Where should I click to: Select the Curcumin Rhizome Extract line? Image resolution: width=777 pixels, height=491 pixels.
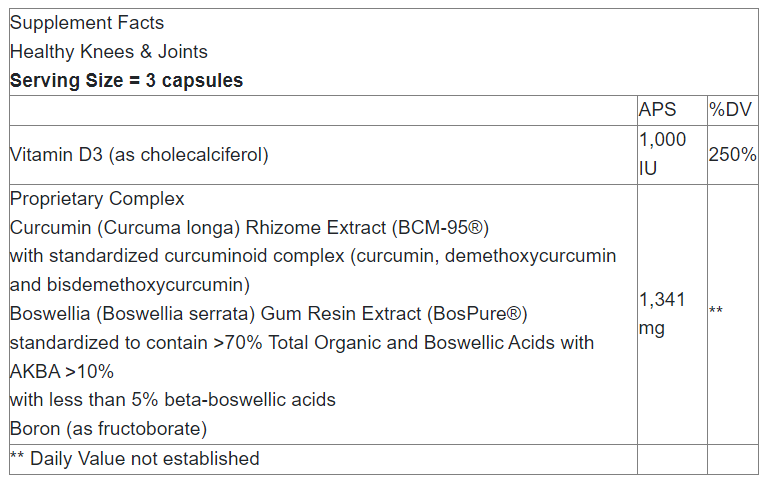click(x=249, y=227)
